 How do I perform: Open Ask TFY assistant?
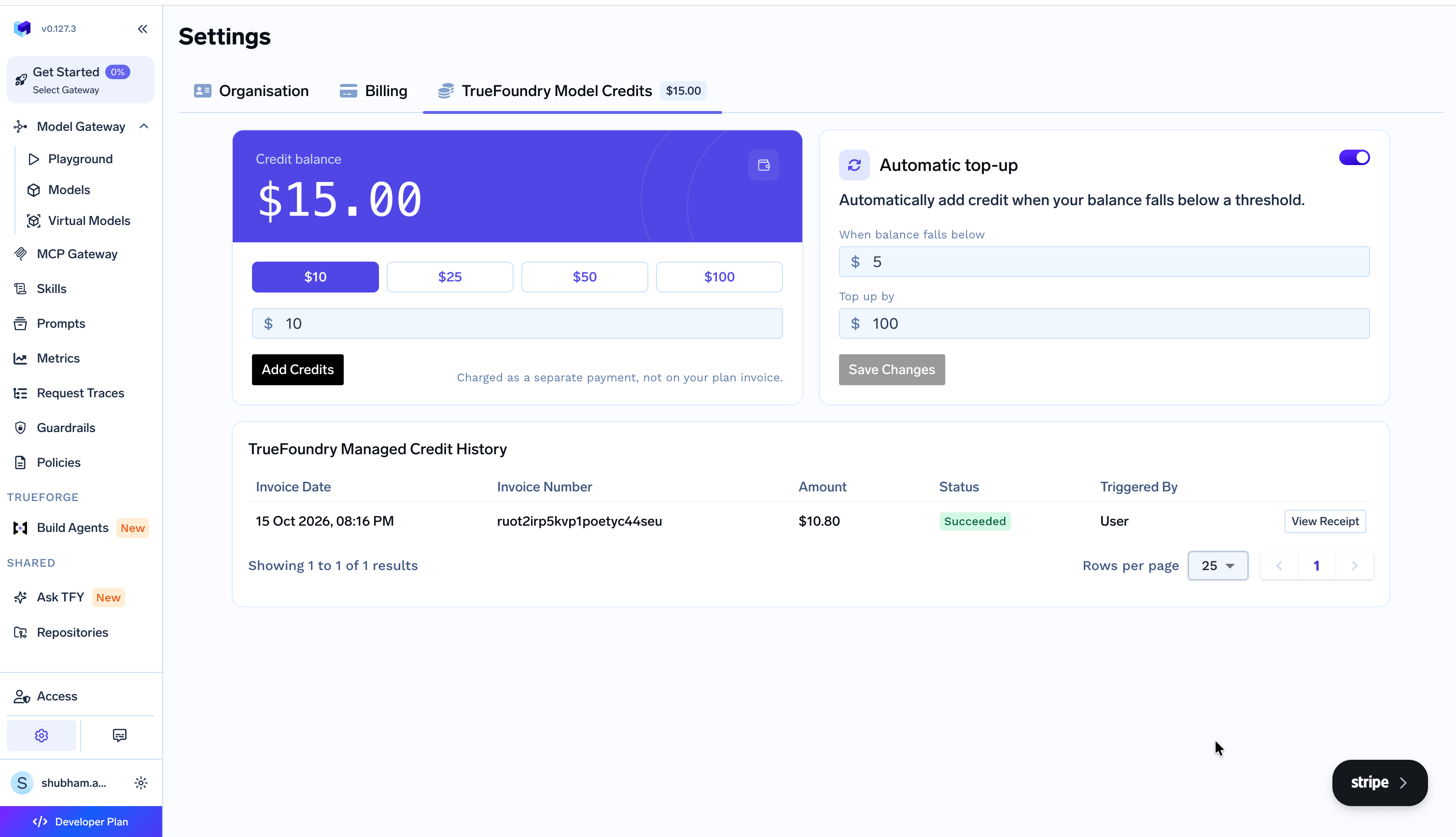[60, 597]
